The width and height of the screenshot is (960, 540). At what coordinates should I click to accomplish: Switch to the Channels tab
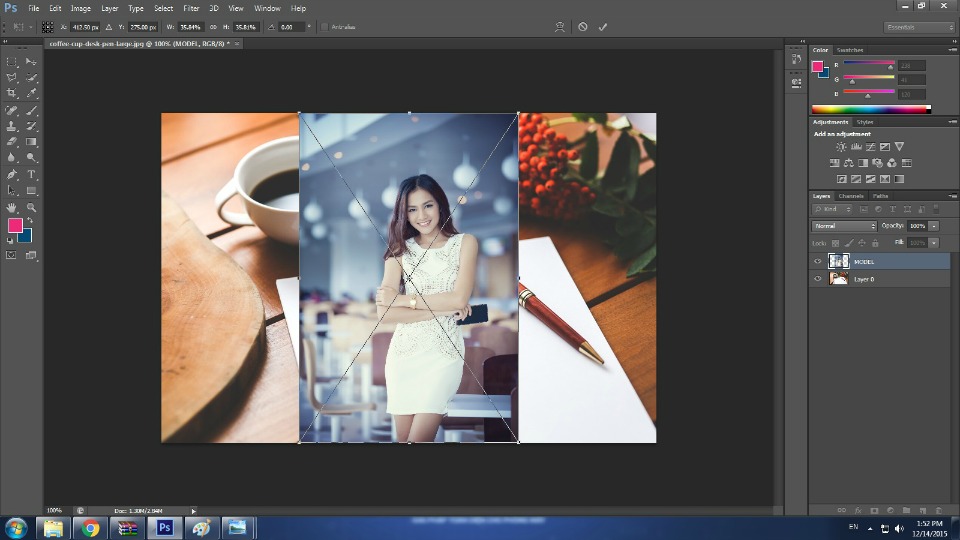pos(851,196)
